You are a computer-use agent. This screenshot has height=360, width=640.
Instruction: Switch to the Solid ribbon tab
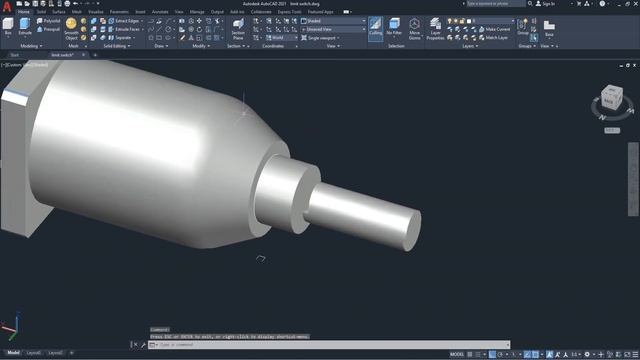coord(41,12)
